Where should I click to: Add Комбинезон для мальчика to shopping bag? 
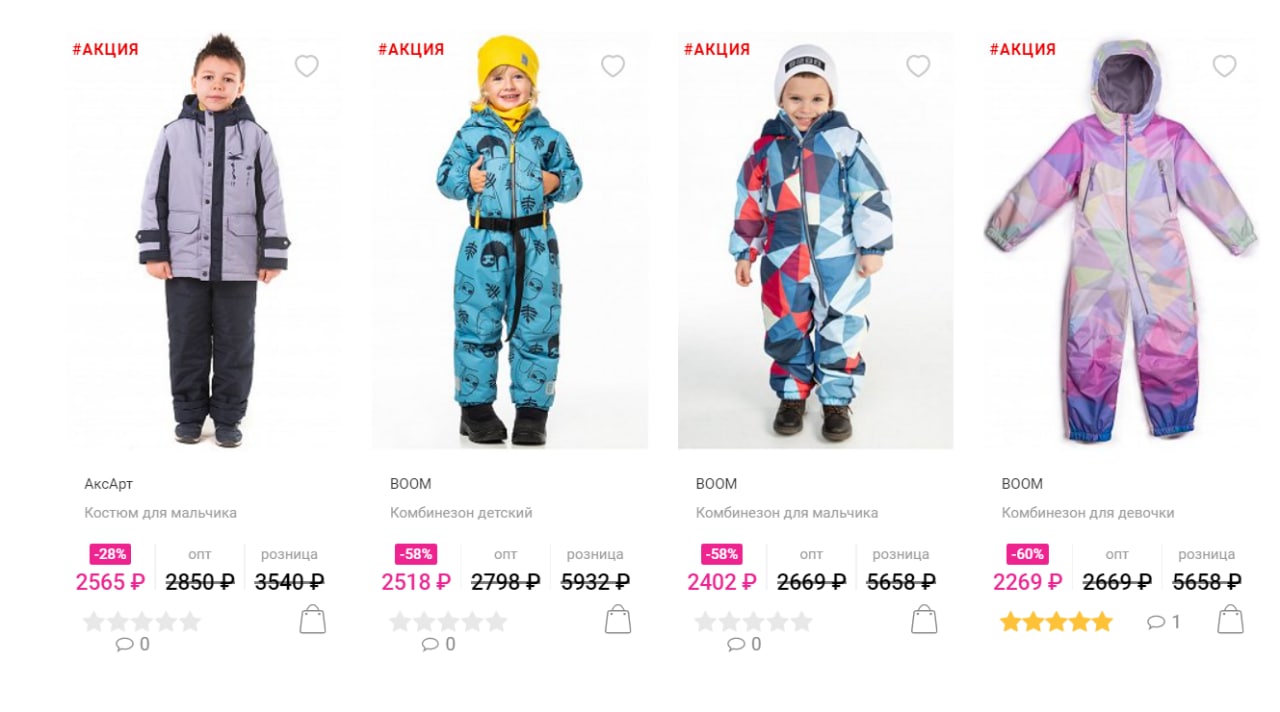924,619
